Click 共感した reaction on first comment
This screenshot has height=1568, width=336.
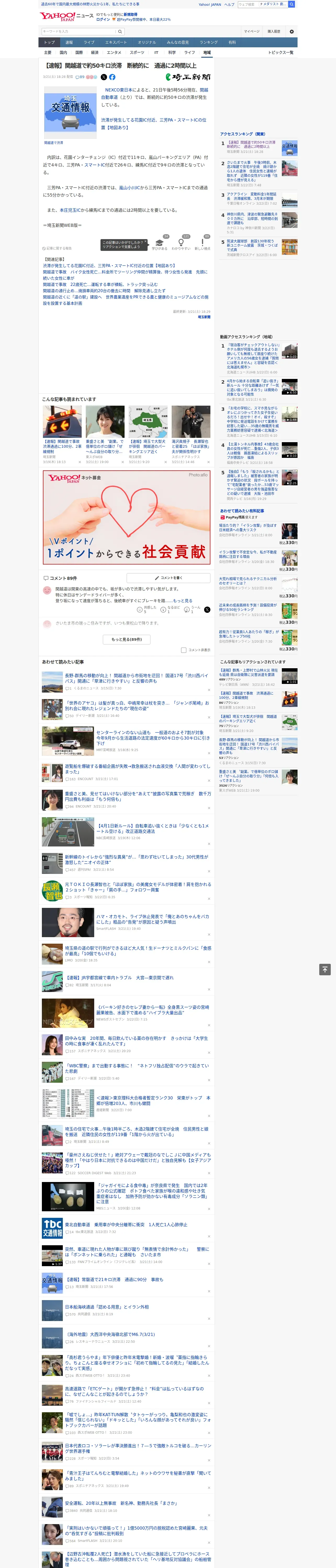[x=147, y=609]
